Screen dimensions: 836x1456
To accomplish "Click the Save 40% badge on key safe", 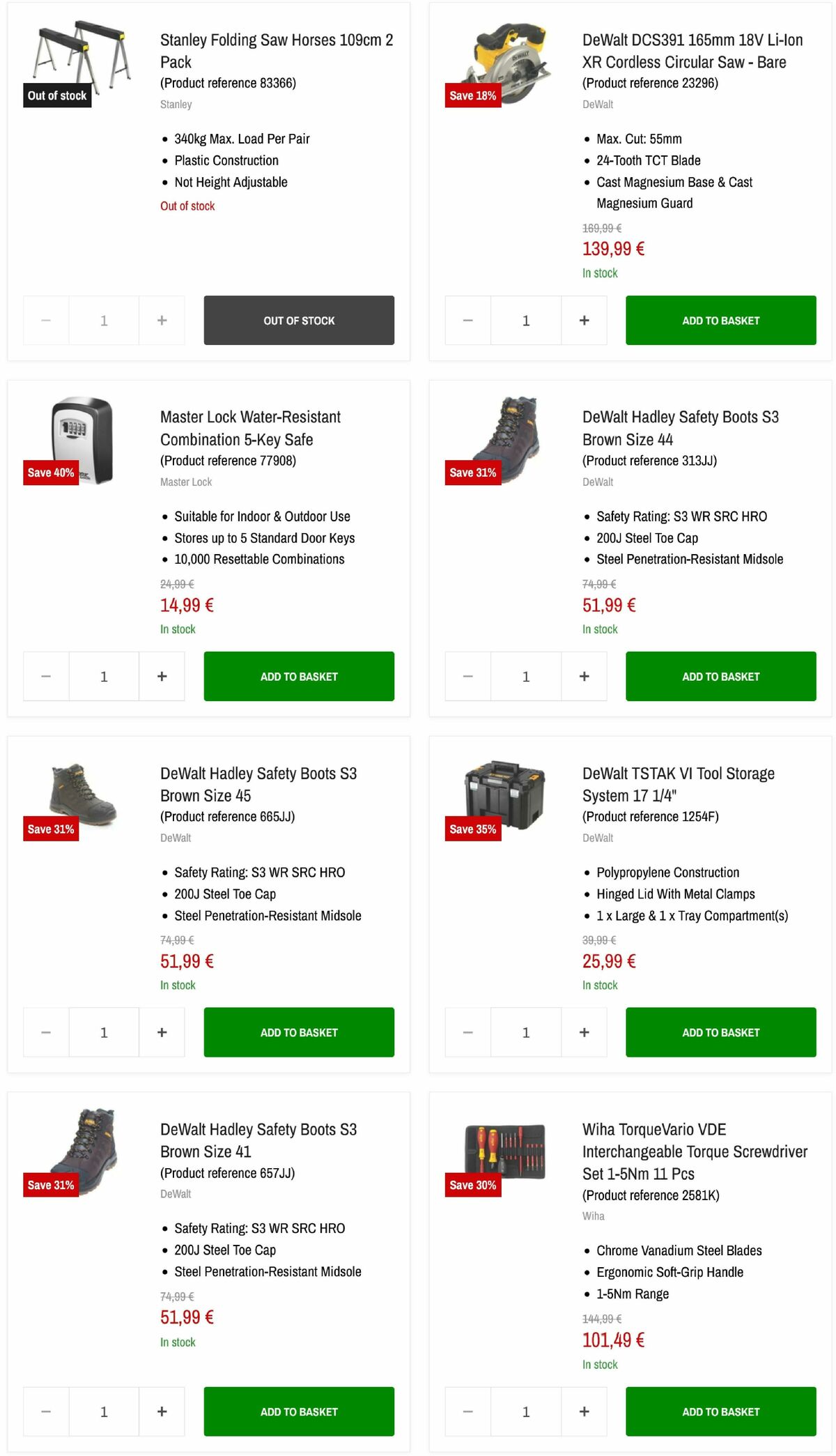I will click(x=50, y=473).
